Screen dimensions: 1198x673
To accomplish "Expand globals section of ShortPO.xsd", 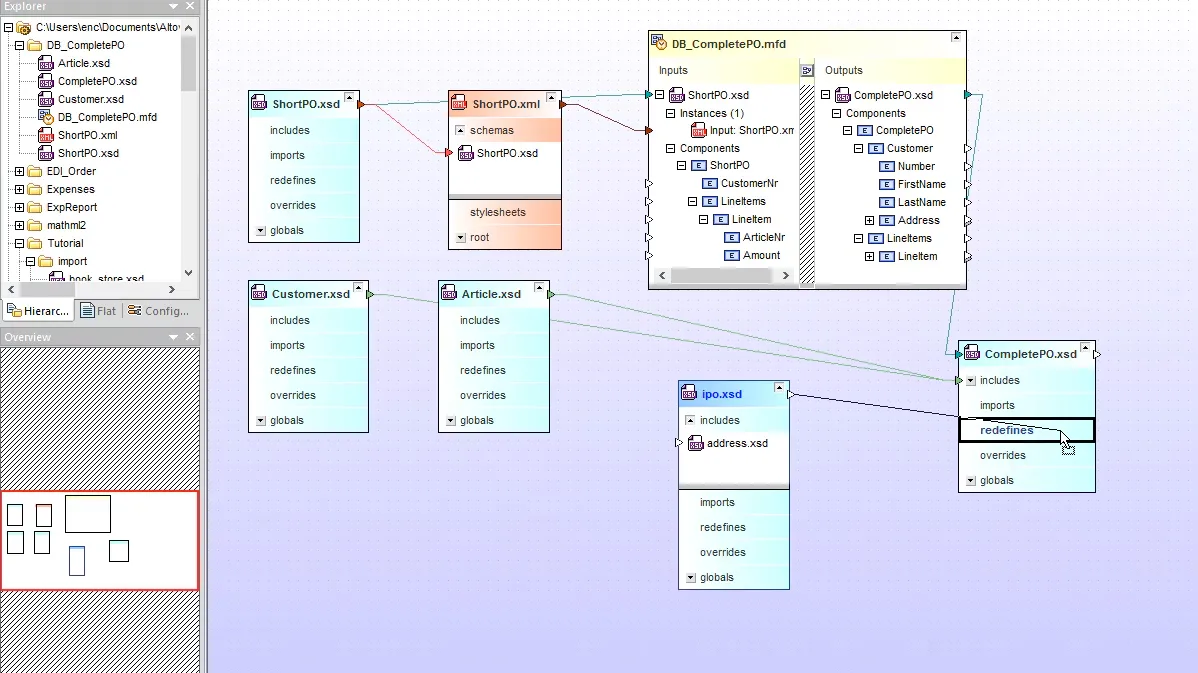I will click(261, 231).
